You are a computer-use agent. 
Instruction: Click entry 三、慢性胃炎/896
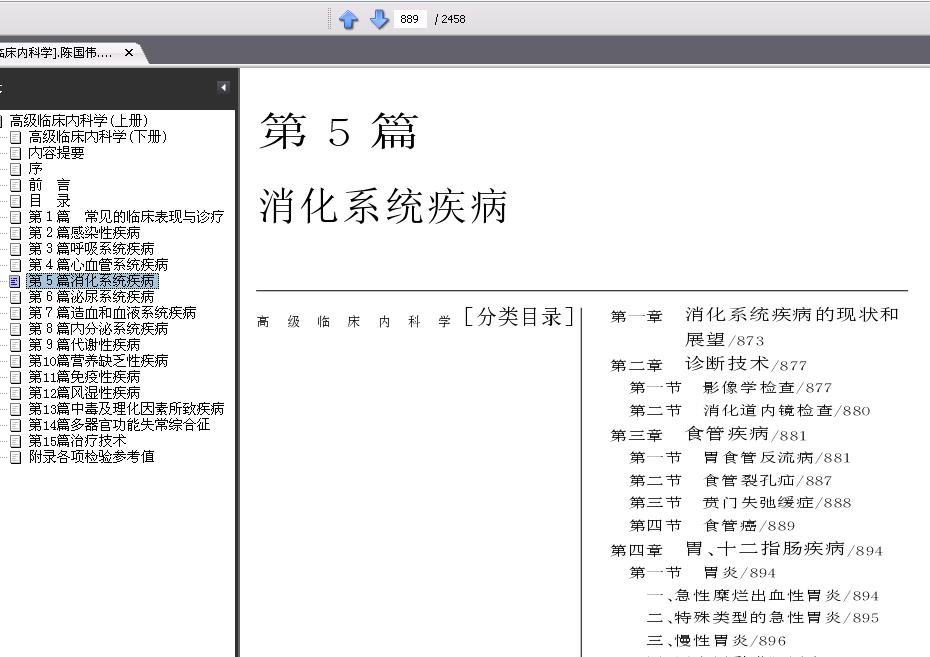[x=716, y=640]
